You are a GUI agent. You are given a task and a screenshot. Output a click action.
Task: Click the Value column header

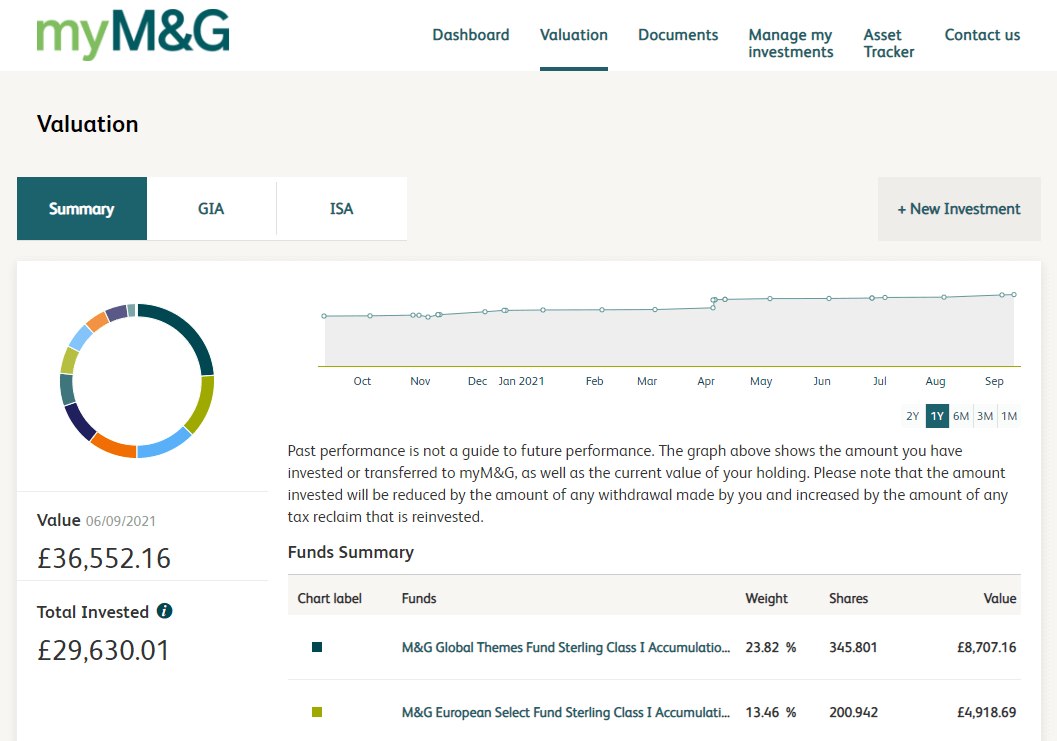pos(1000,598)
